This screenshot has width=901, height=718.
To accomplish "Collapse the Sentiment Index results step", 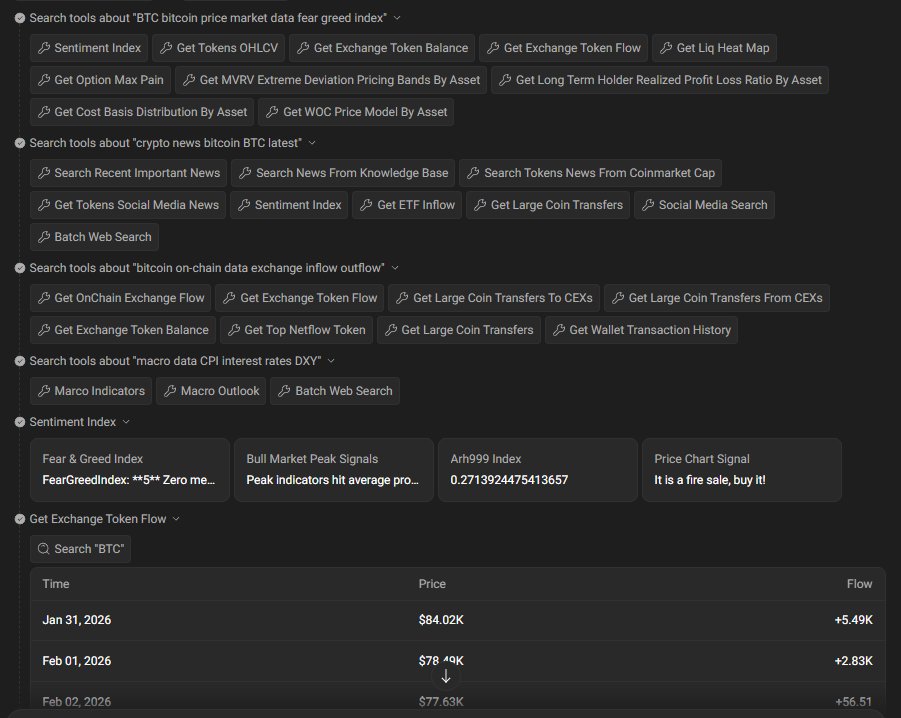I will point(126,422).
